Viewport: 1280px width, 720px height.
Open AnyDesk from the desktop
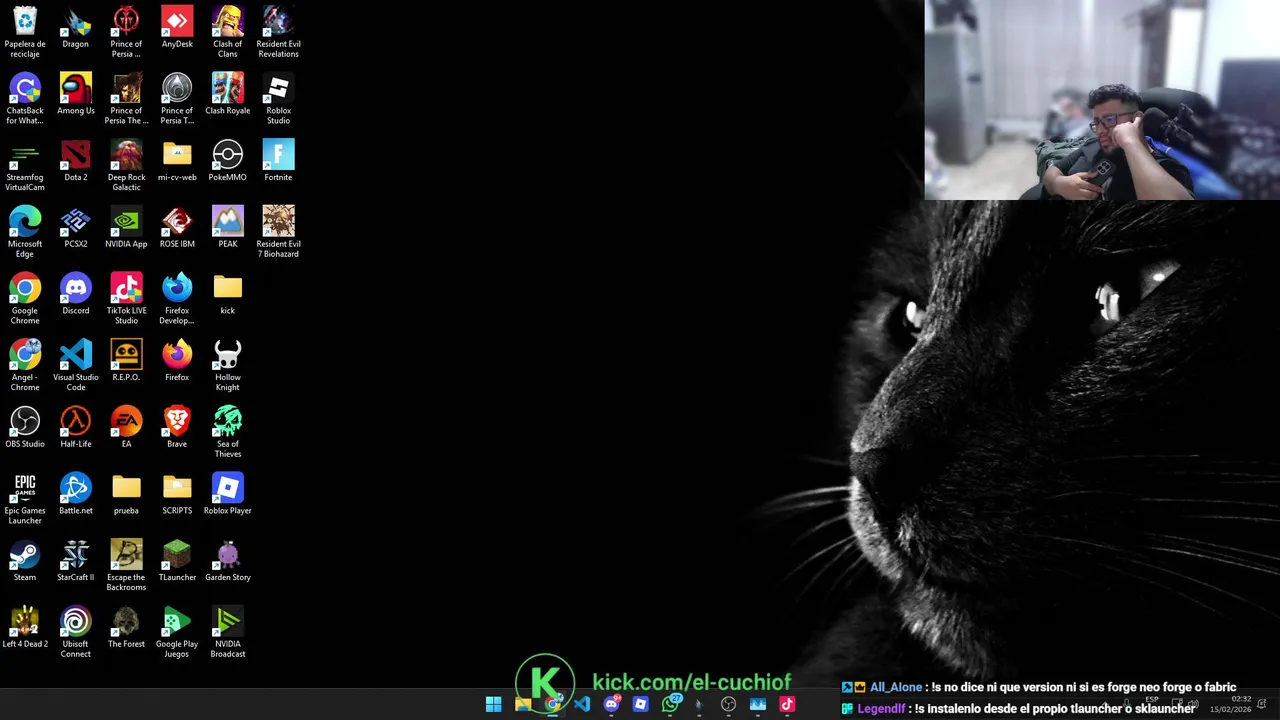177,27
